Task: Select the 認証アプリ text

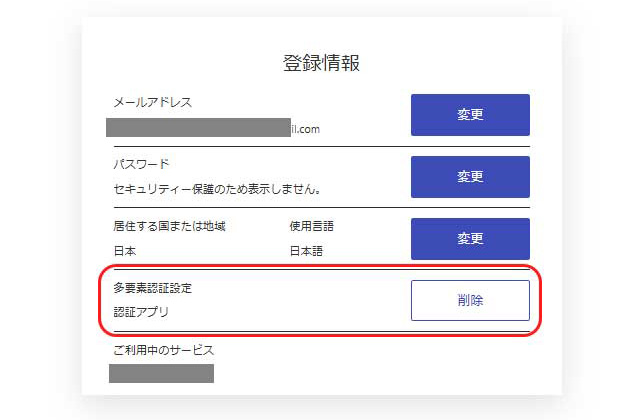Action: pos(140,312)
